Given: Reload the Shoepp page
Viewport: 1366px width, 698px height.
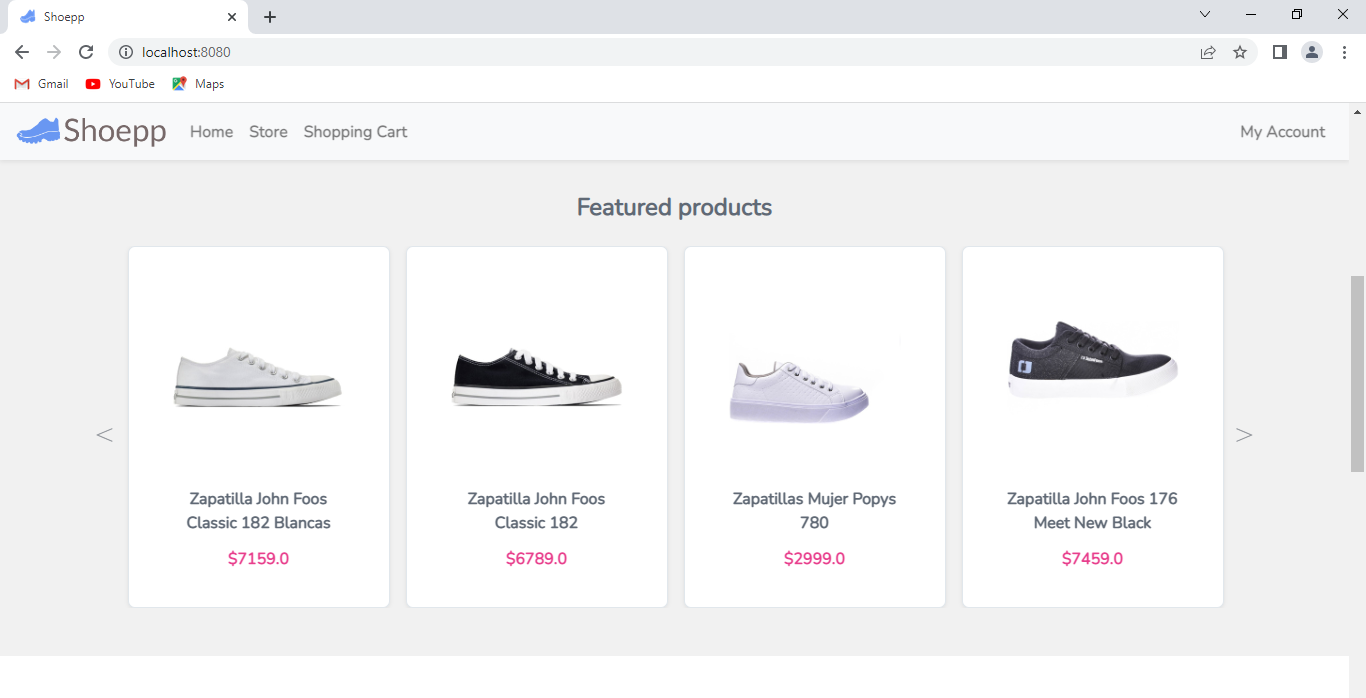Looking at the screenshot, I should (x=86, y=52).
